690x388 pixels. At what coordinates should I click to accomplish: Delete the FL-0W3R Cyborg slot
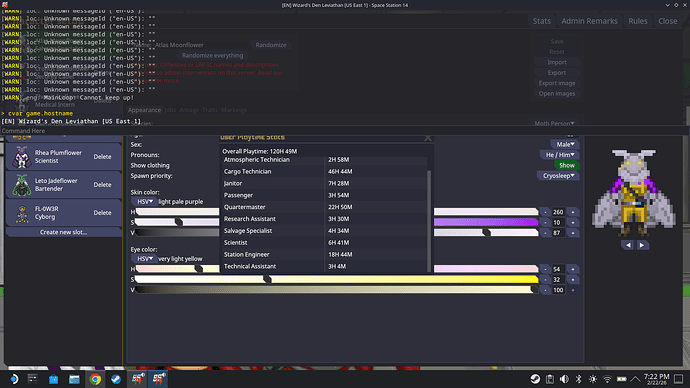[103, 213]
